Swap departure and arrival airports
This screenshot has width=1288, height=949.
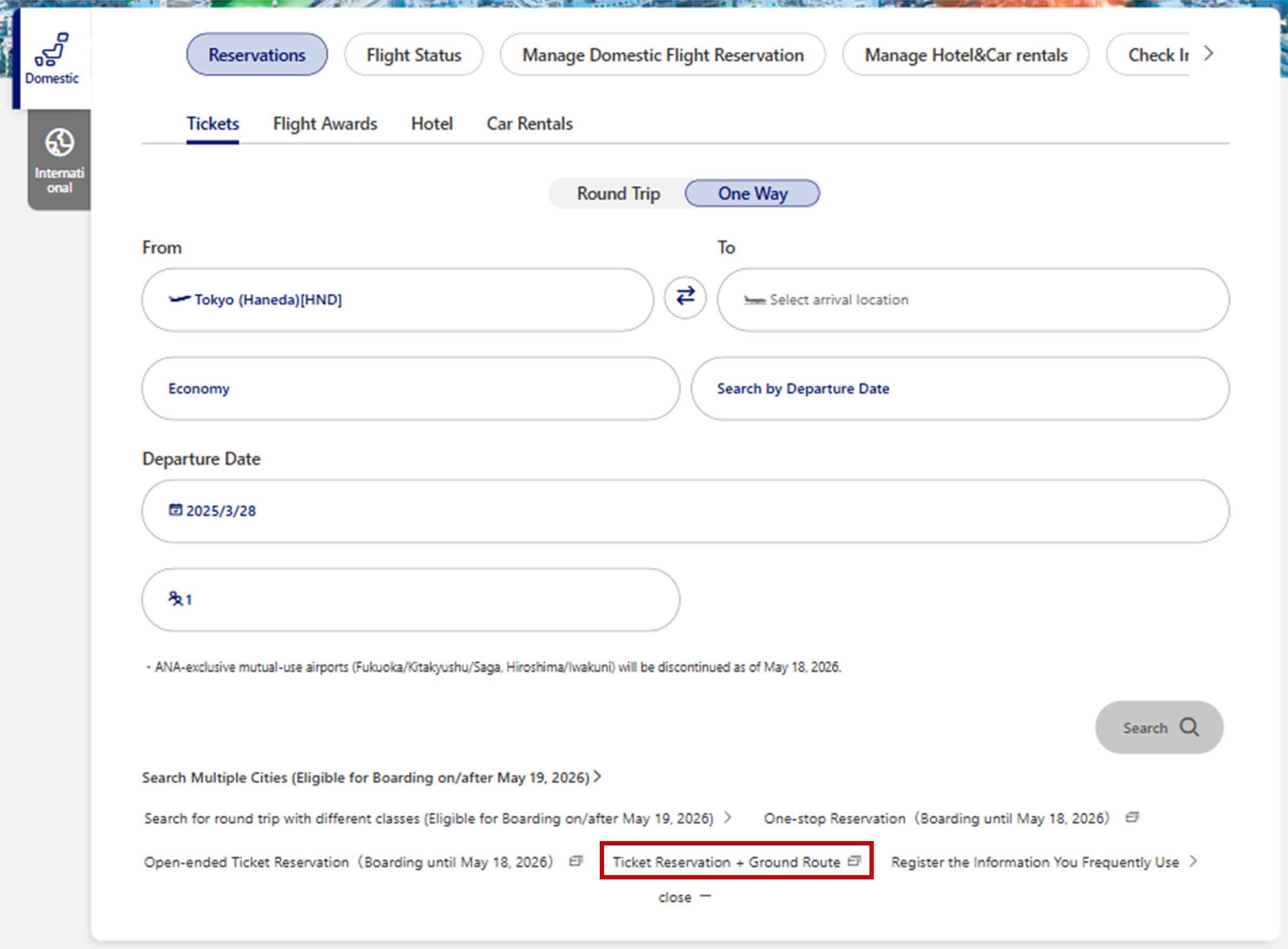click(685, 297)
